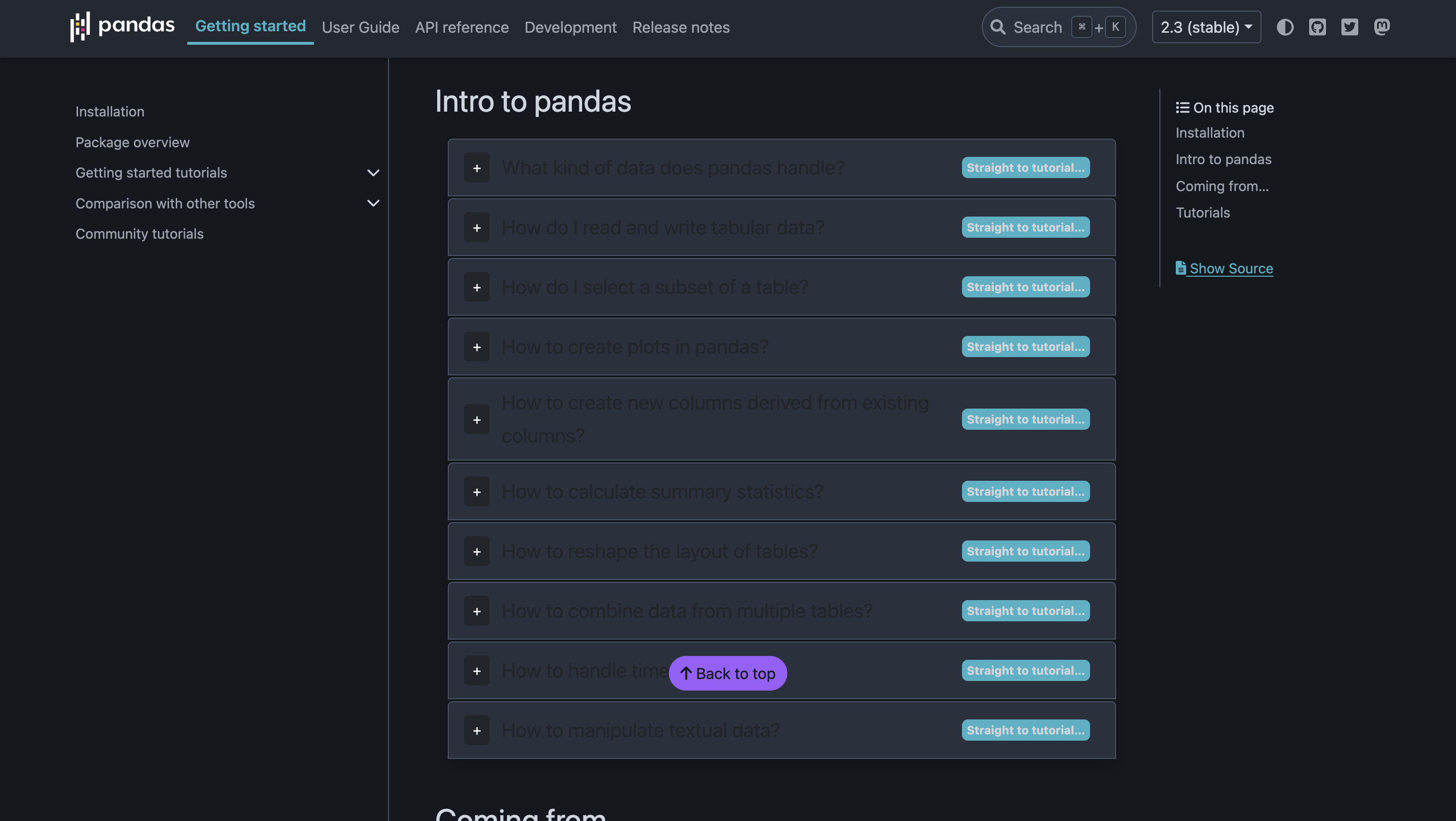Click Straight to tutorial for summary statistics

point(1025,491)
